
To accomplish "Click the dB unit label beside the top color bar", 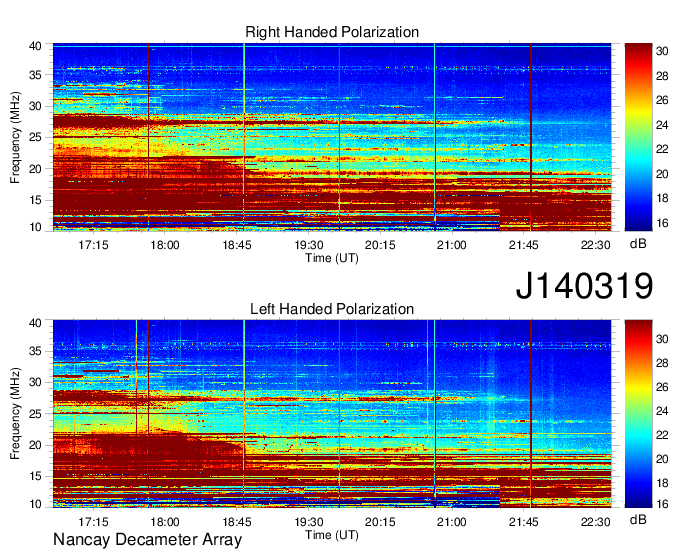I will pyautogui.click(x=638, y=244).
